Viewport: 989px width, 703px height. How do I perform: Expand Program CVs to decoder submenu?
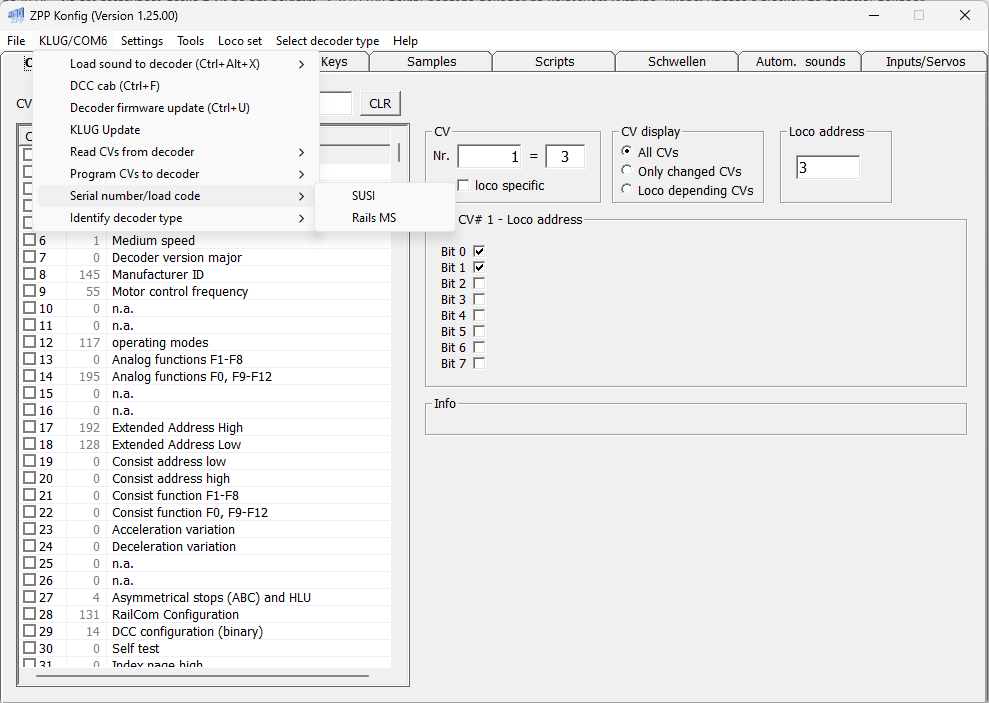pyautogui.click(x=134, y=174)
